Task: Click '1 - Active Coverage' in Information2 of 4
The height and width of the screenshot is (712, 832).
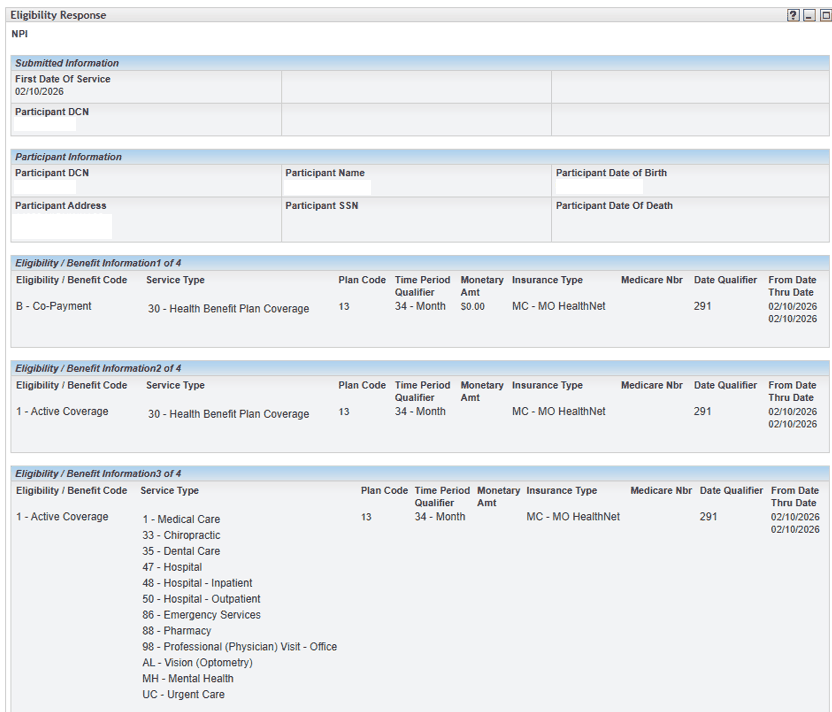Action: [62, 411]
